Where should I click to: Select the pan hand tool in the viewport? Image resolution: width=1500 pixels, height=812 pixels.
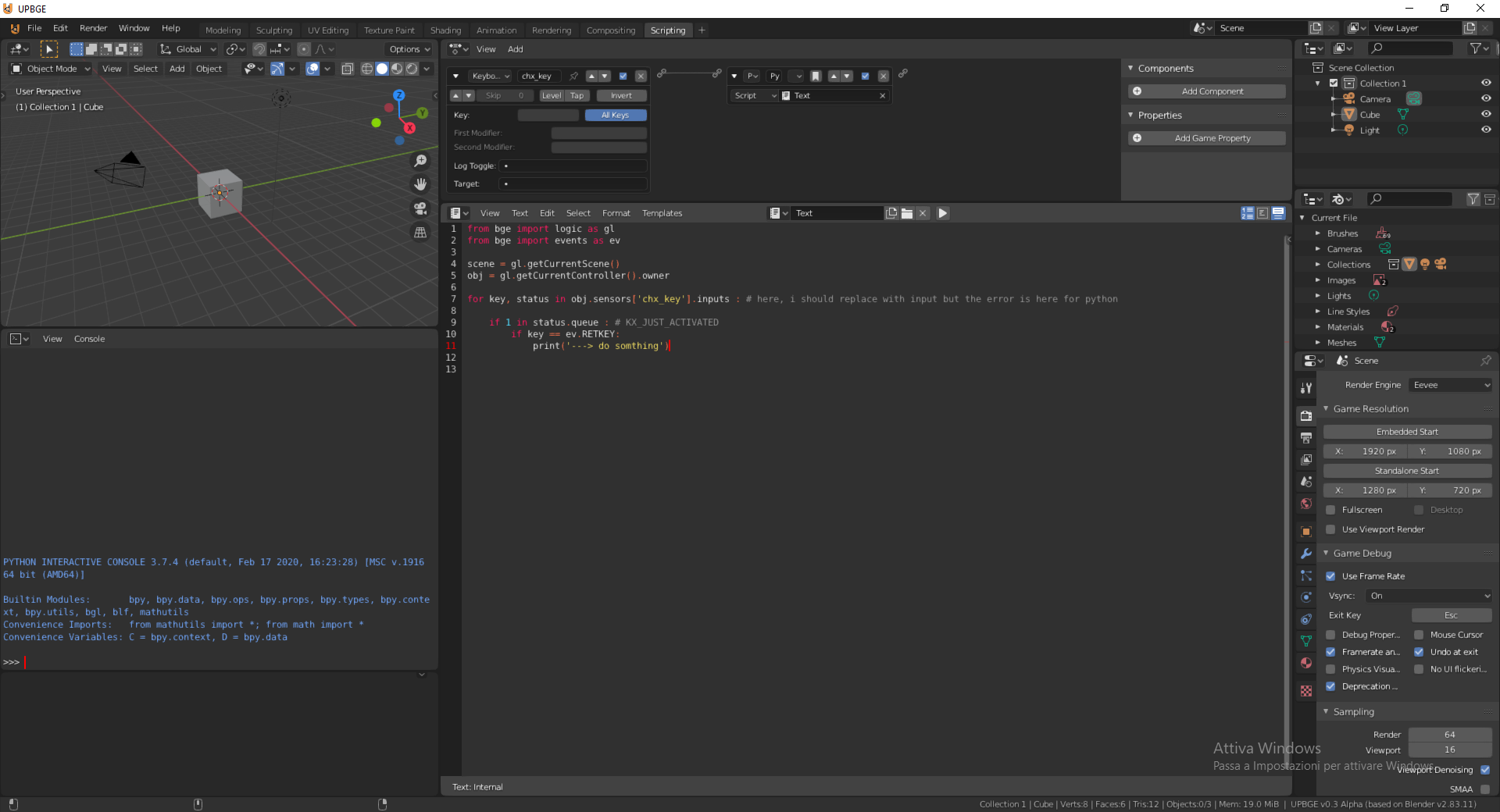click(x=420, y=184)
